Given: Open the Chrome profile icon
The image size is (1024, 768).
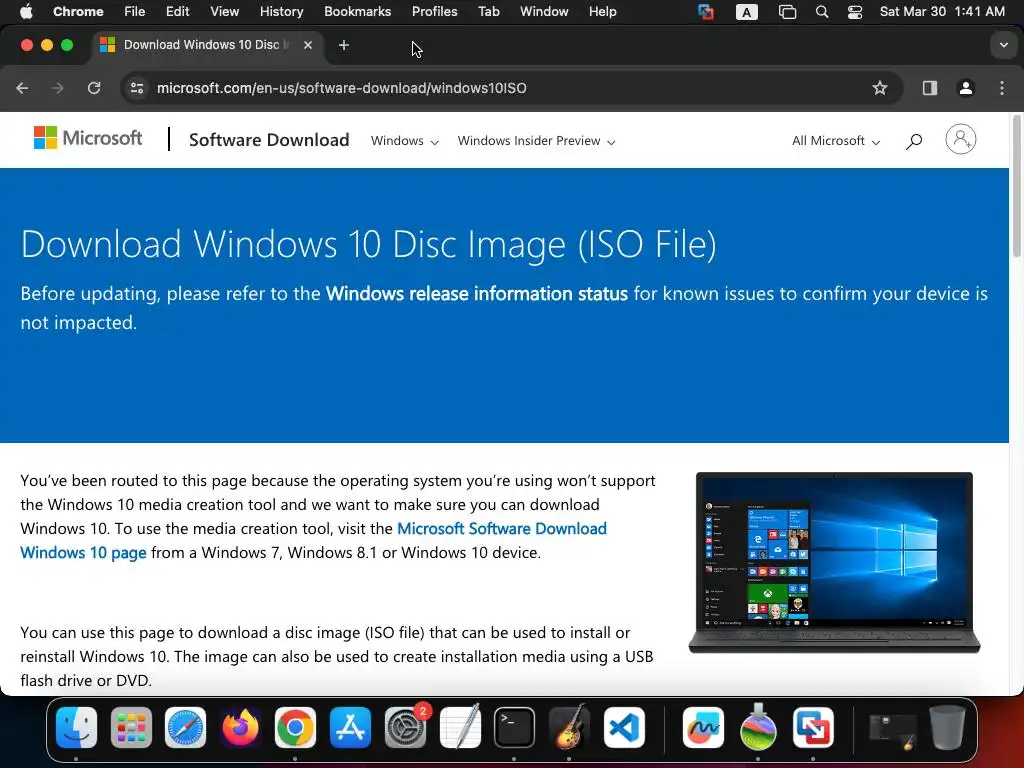Looking at the screenshot, I should [966, 88].
